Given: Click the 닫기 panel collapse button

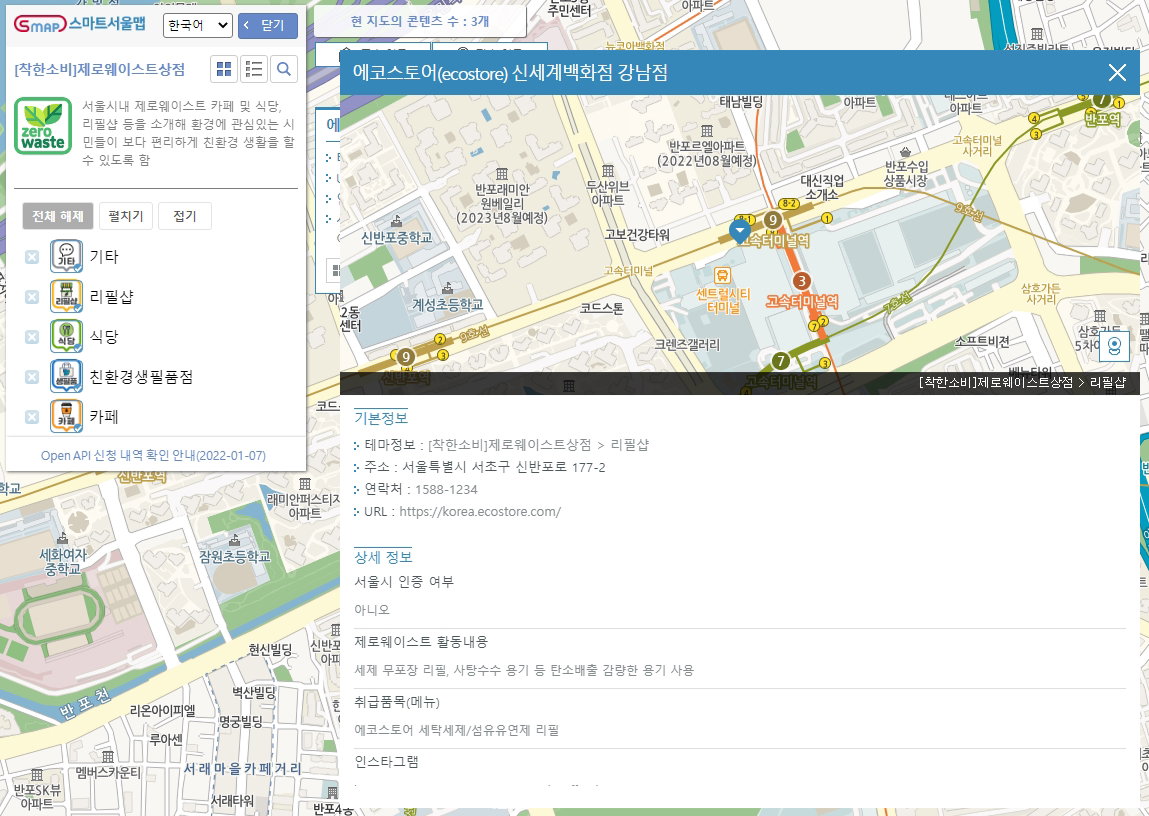Looking at the screenshot, I should point(268,26).
